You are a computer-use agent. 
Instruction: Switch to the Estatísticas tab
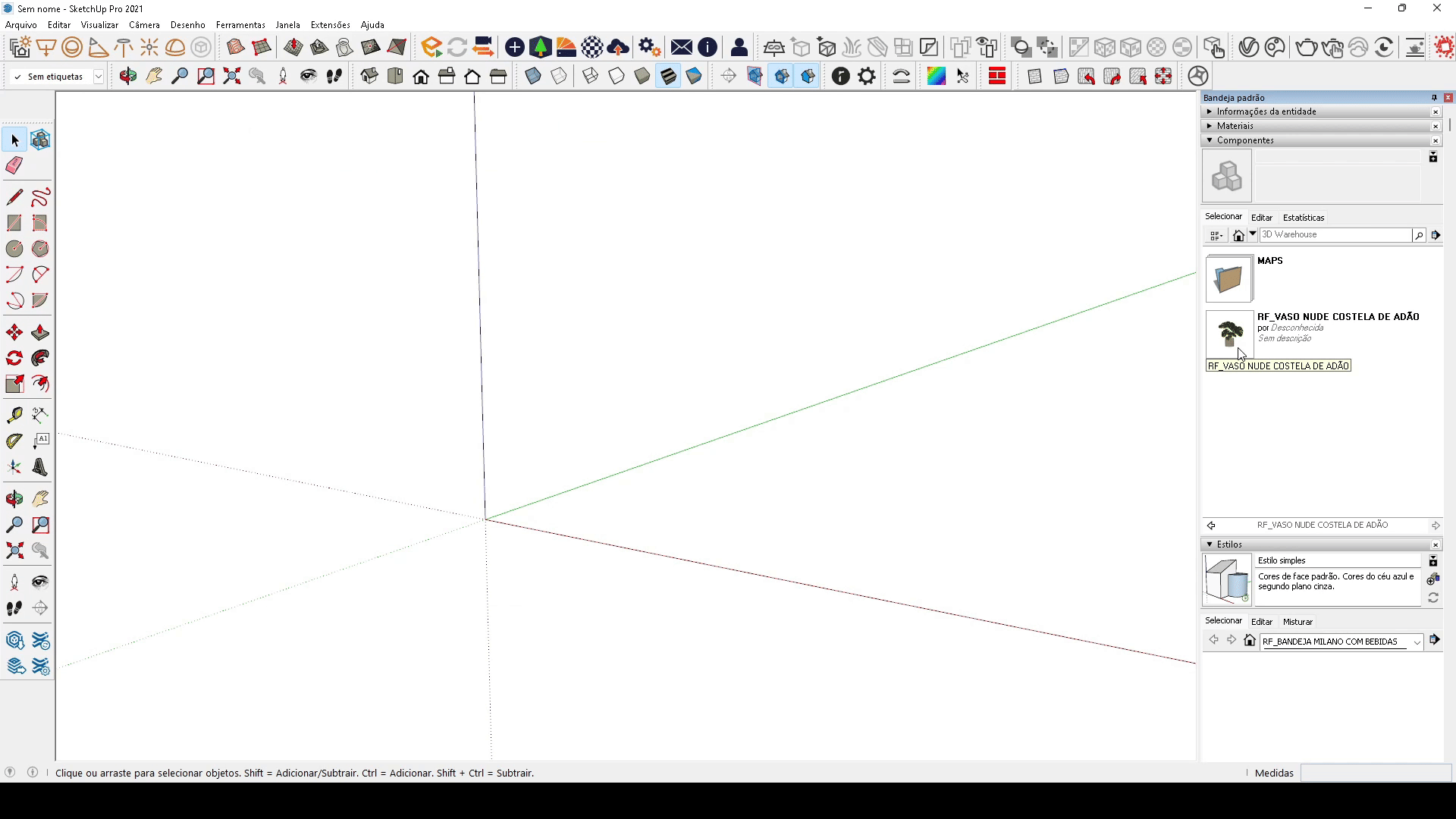1303,218
